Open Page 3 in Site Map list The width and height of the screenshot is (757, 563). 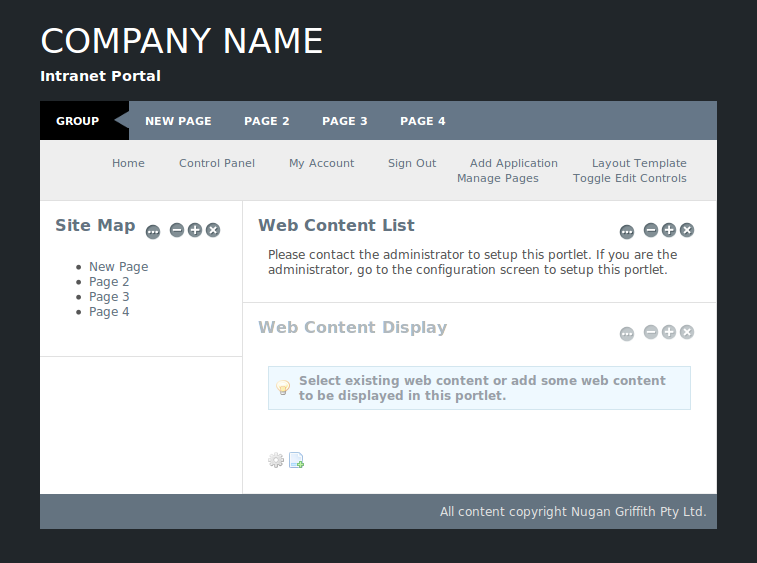tap(109, 296)
